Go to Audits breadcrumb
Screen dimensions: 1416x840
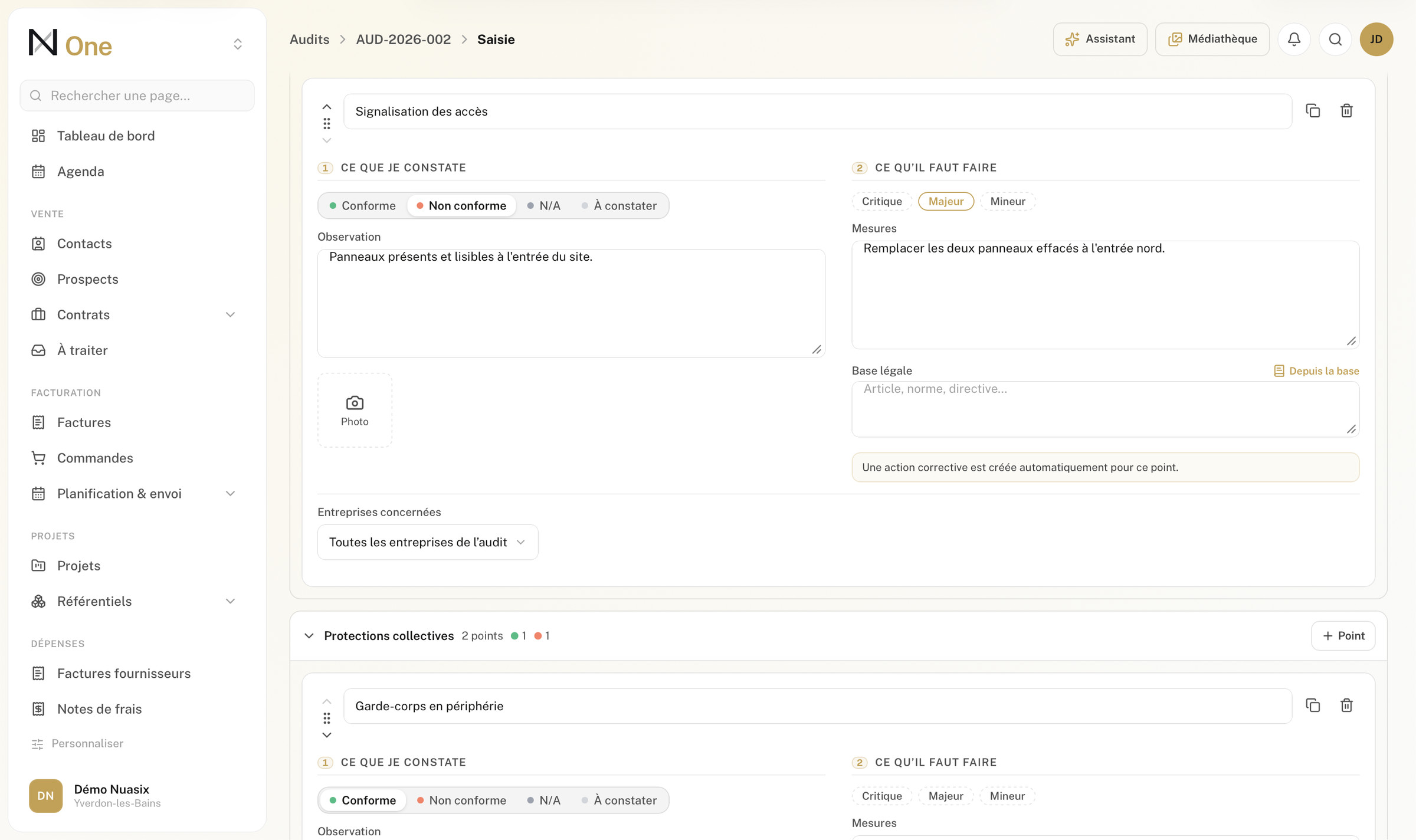coord(309,40)
